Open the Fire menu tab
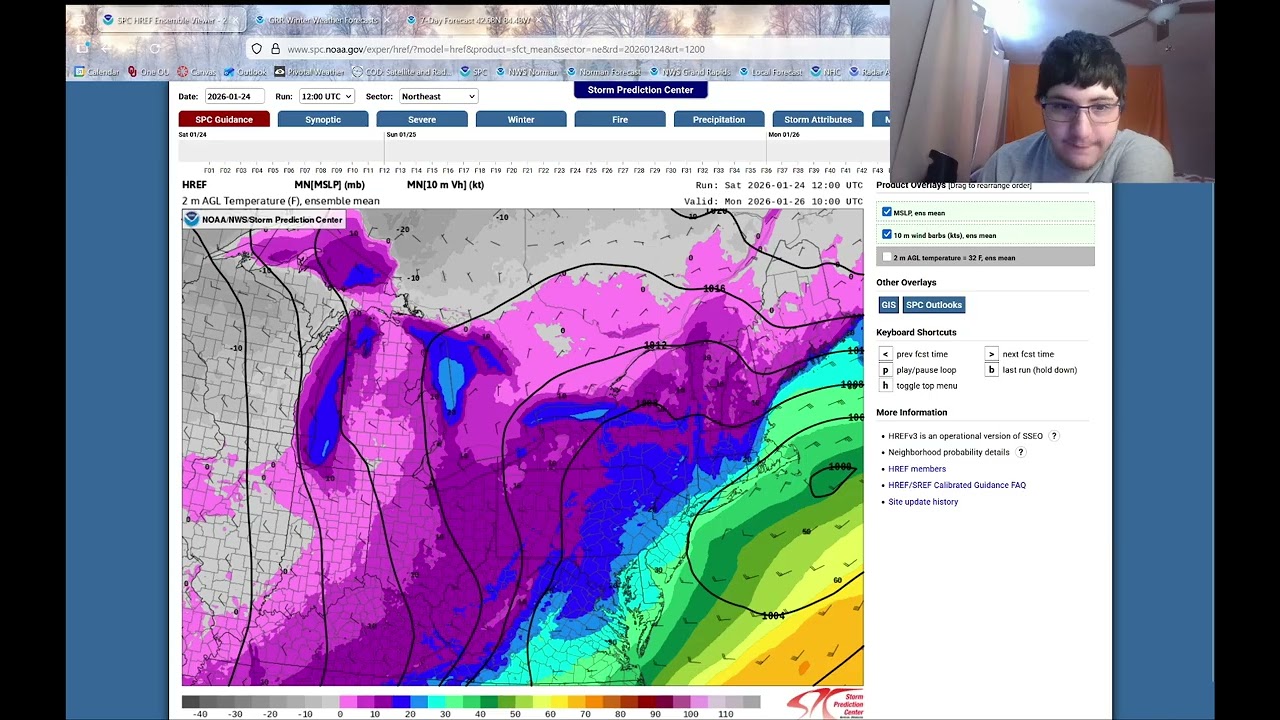 point(620,119)
